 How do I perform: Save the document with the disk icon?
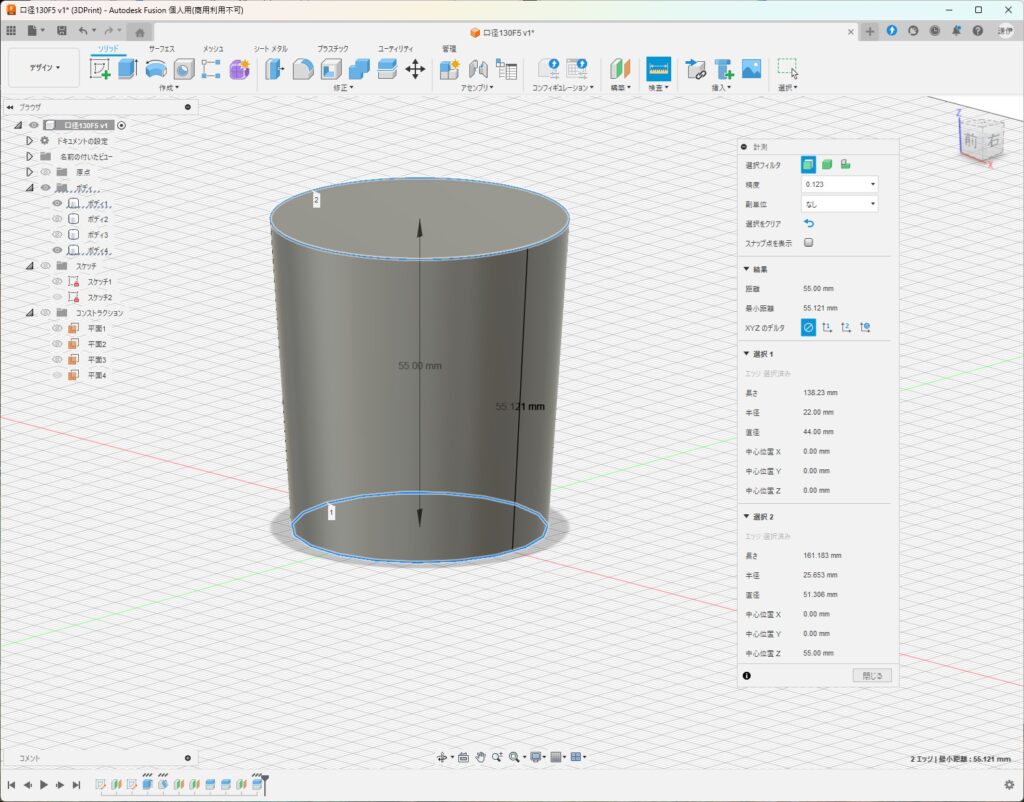coord(61,31)
